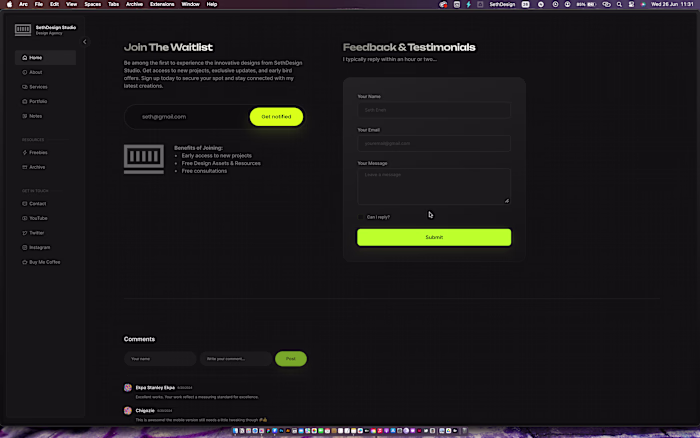Open the Help menu

pyautogui.click(x=212, y=4)
